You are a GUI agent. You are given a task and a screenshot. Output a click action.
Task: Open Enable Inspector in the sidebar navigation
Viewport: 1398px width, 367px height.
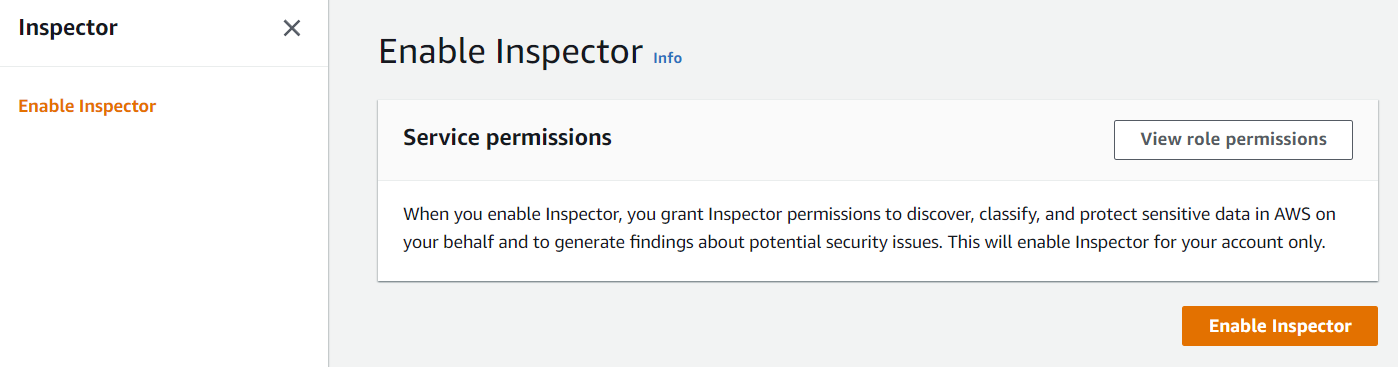tap(87, 106)
